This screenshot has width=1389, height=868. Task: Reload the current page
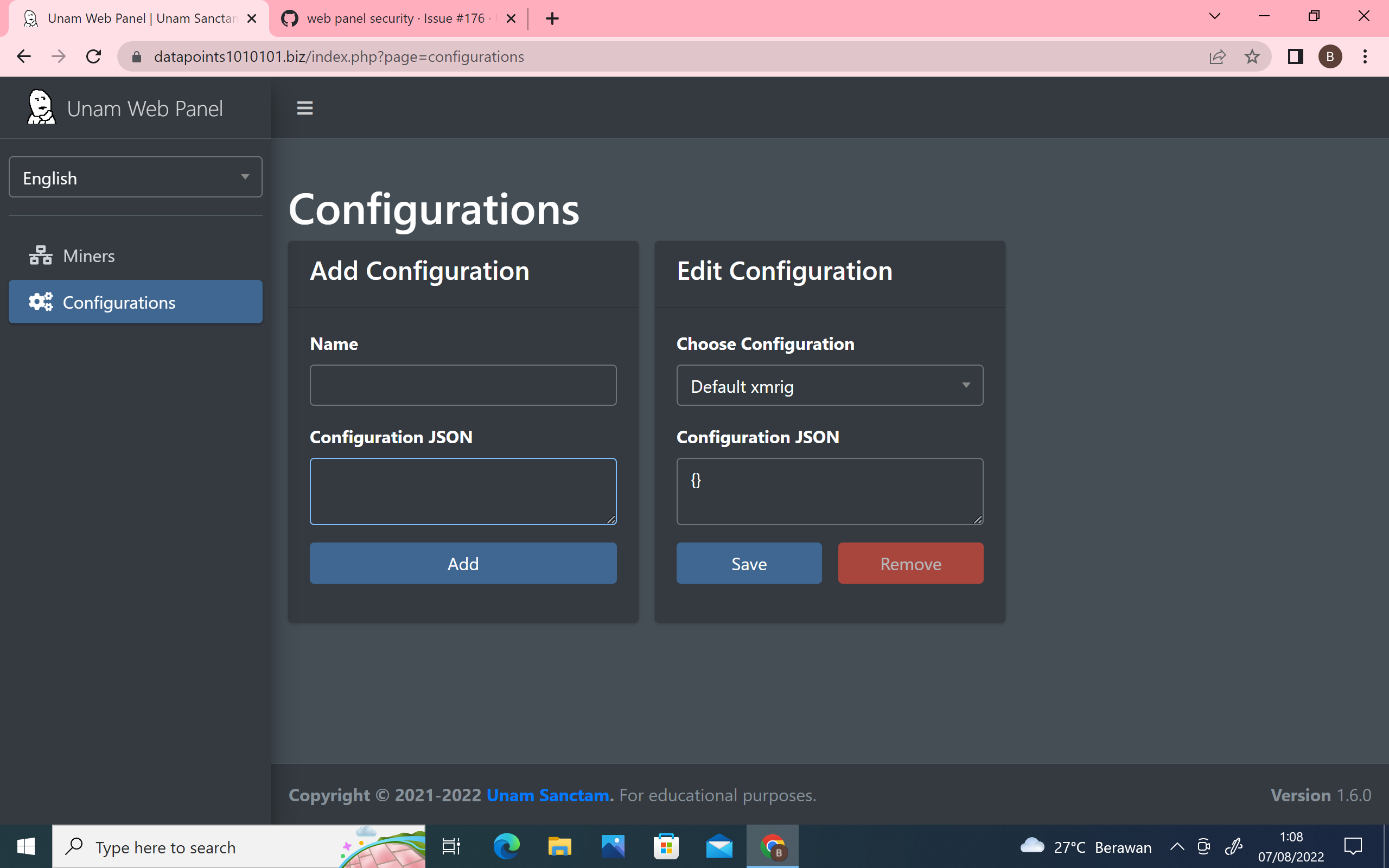(x=93, y=56)
